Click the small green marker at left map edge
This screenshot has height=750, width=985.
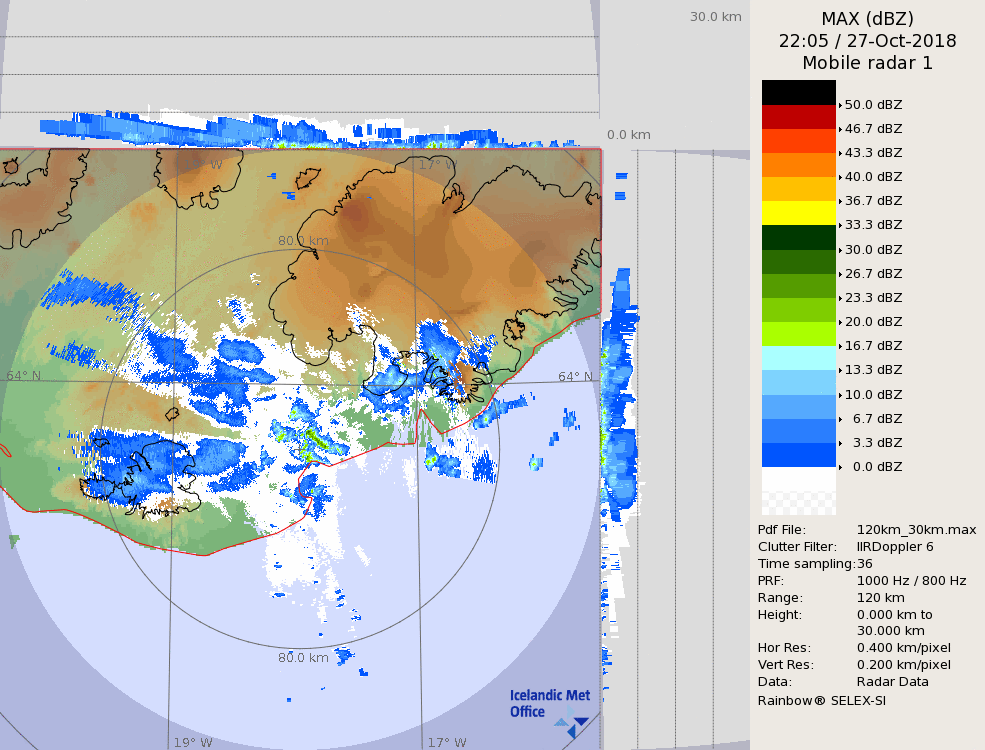point(14,541)
